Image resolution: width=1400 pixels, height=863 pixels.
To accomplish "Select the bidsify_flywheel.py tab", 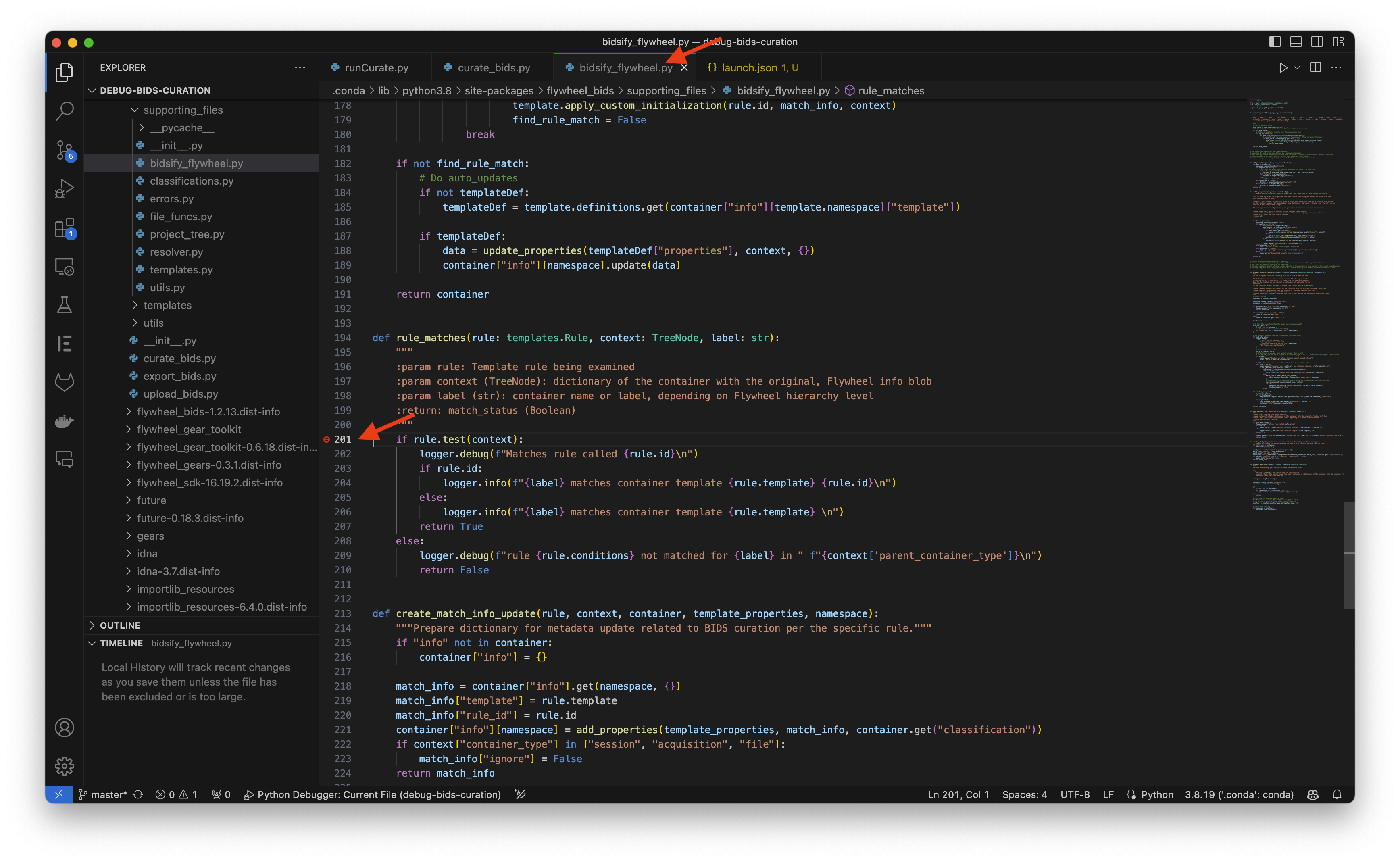I will pos(625,67).
